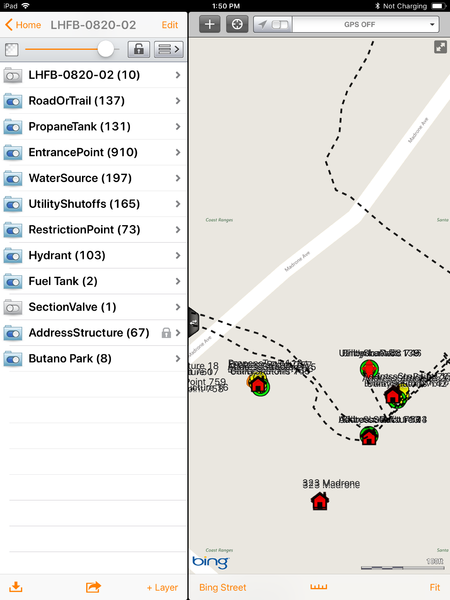The image size is (450, 600).
Task: Toggle visibility of LHFB-0820-02 (10) layer
Action: [x=13, y=75]
